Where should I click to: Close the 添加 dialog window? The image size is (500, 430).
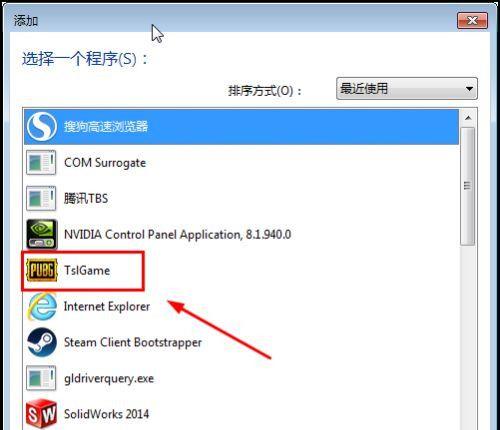click(x=472, y=21)
